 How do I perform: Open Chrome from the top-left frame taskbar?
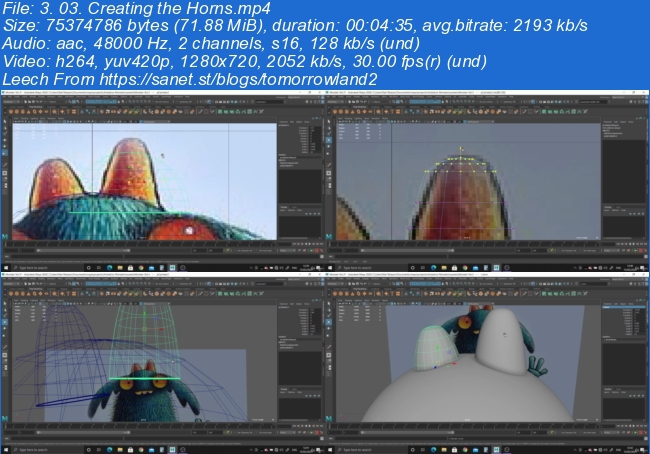click(141, 267)
